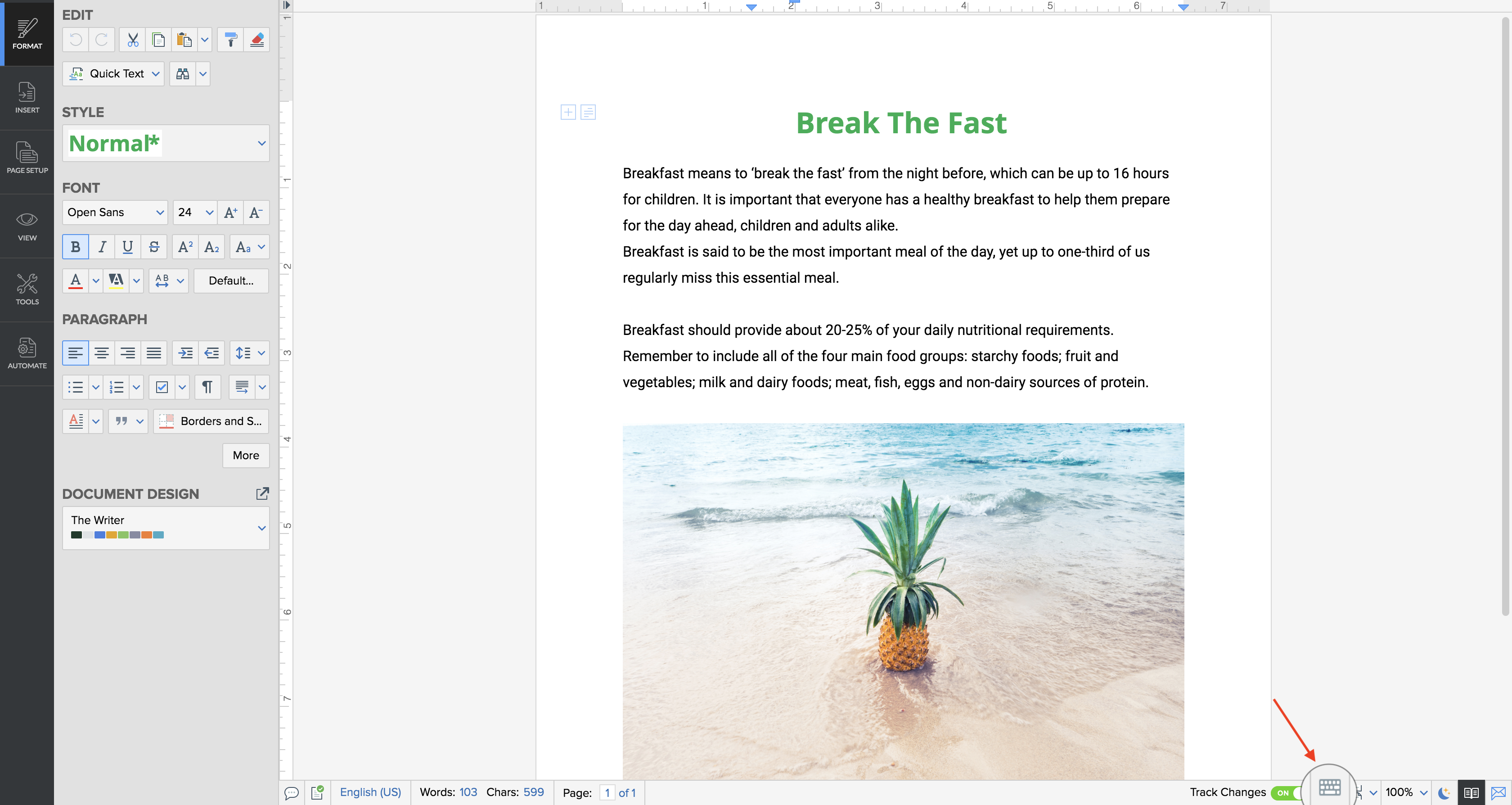Switch to the Insert tab
This screenshot has height=805, width=1512.
pyautogui.click(x=27, y=97)
